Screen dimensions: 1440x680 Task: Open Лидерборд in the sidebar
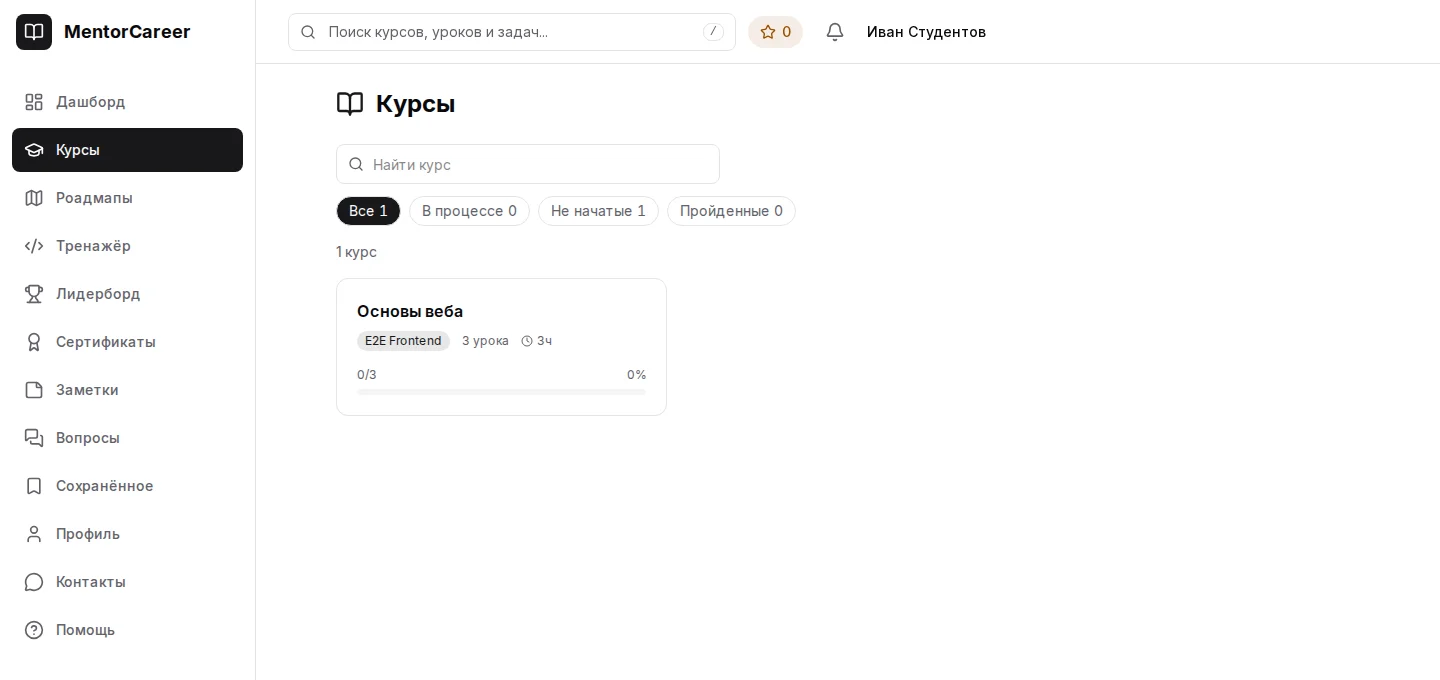point(127,294)
